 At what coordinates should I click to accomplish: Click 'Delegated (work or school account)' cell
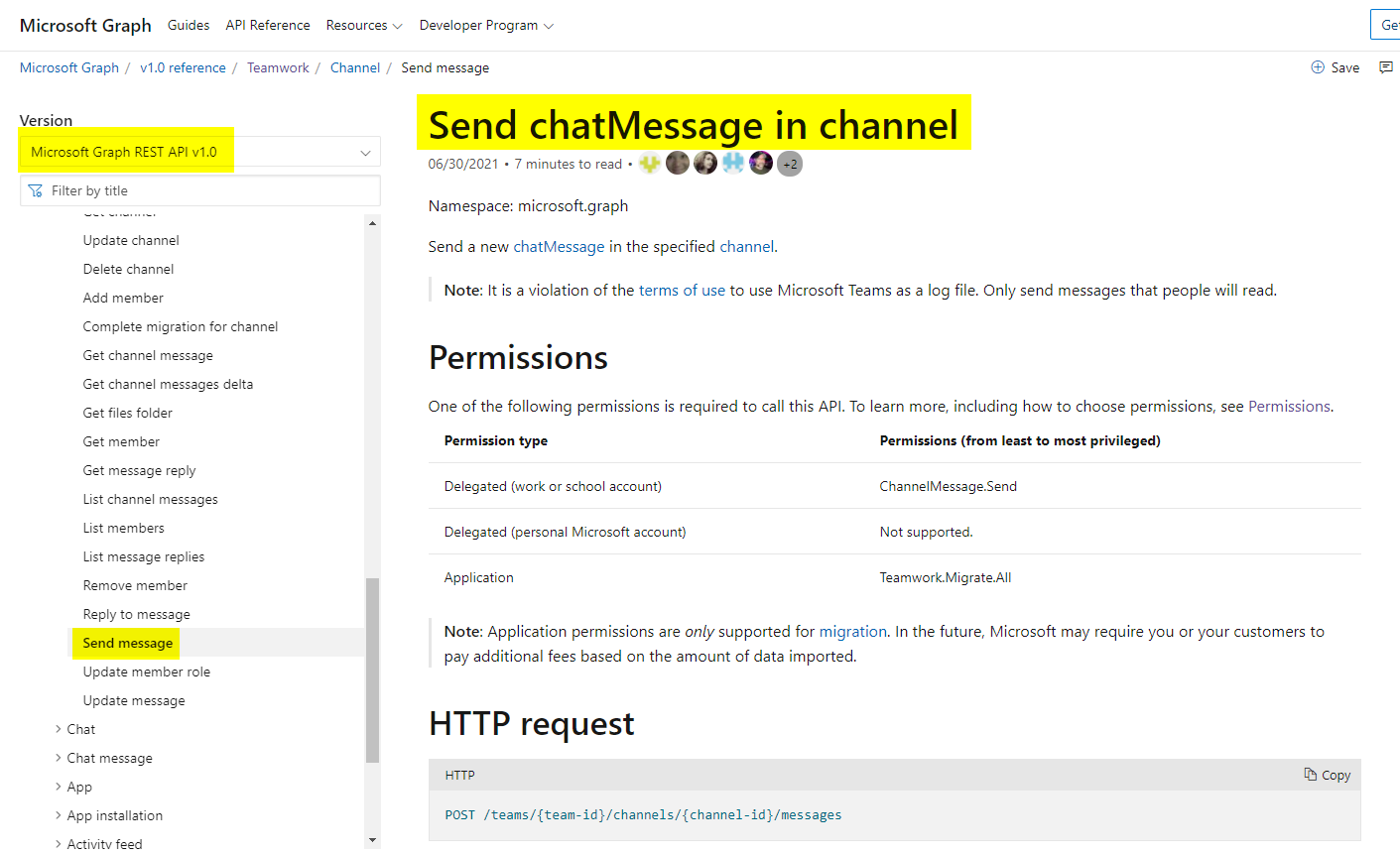click(x=553, y=486)
